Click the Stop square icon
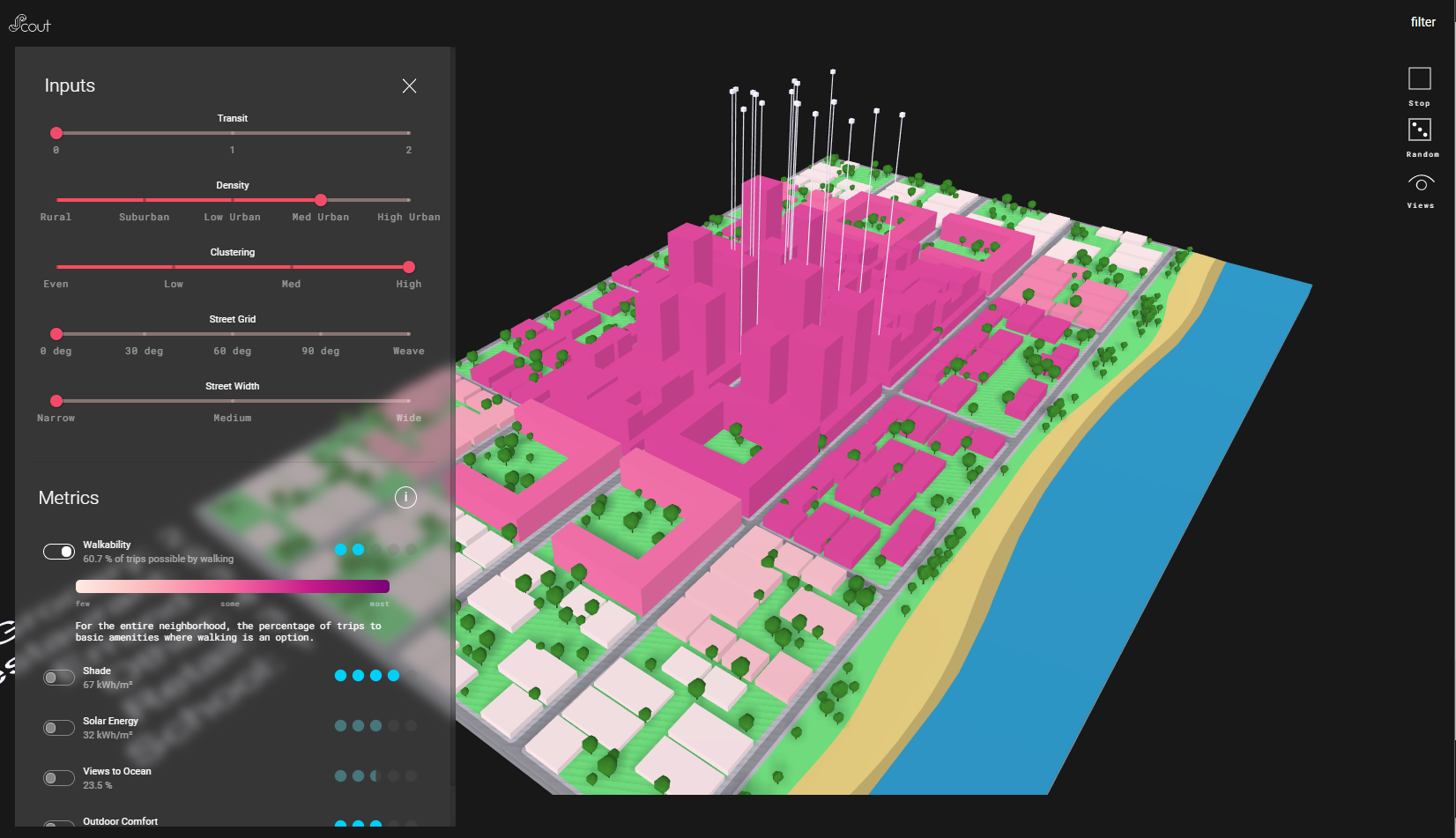The height and width of the screenshot is (838, 1456). coord(1419,79)
